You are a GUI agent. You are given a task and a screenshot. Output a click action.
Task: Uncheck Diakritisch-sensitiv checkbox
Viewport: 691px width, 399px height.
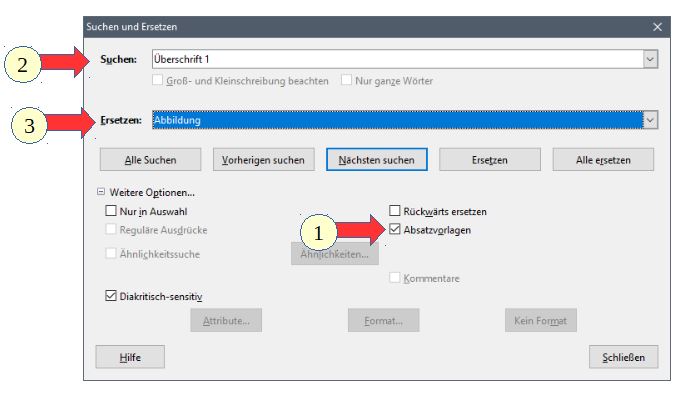(111, 296)
